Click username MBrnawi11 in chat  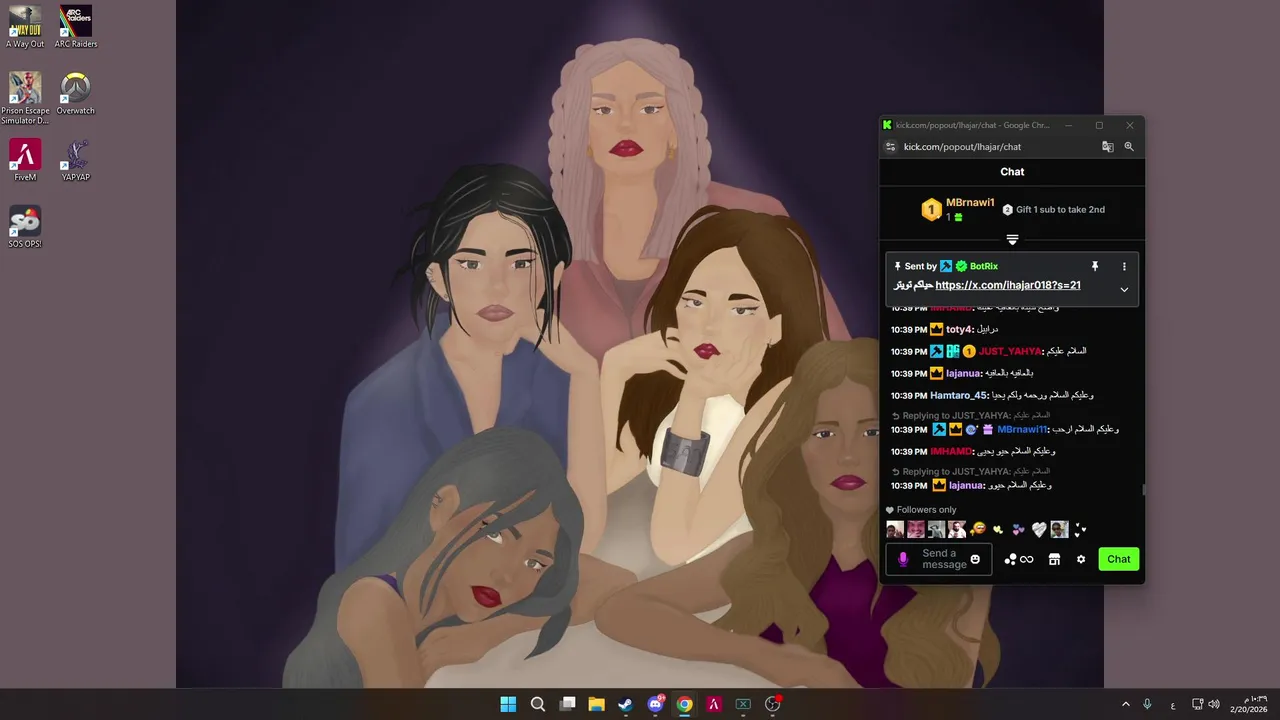pyautogui.click(x=1023, y=429)
